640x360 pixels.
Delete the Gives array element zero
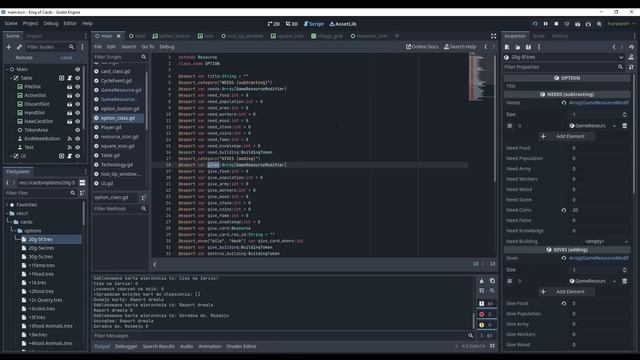(624, 281)
